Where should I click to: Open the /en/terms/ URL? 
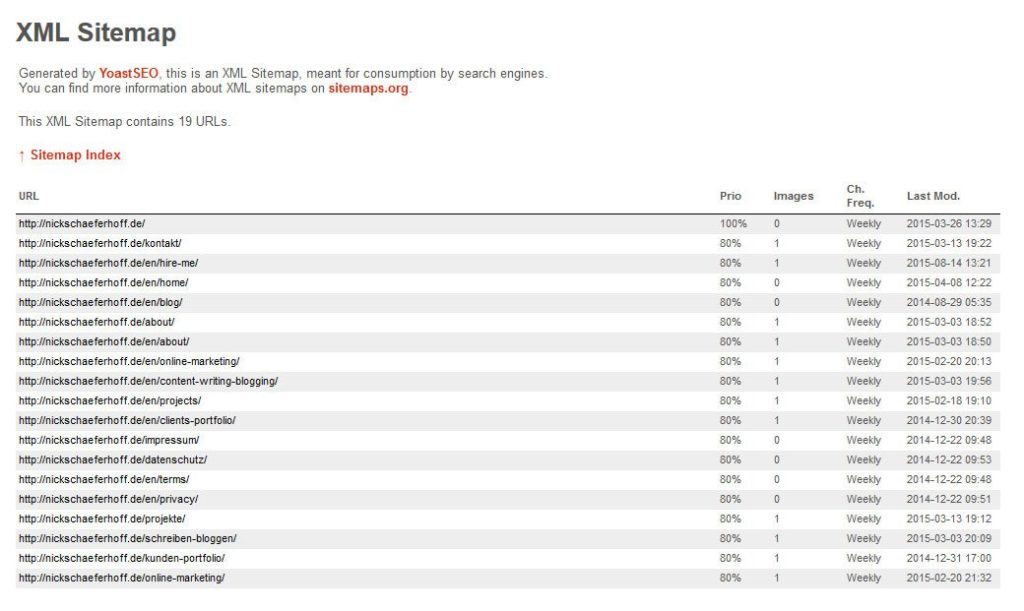(x=104, y=479)
